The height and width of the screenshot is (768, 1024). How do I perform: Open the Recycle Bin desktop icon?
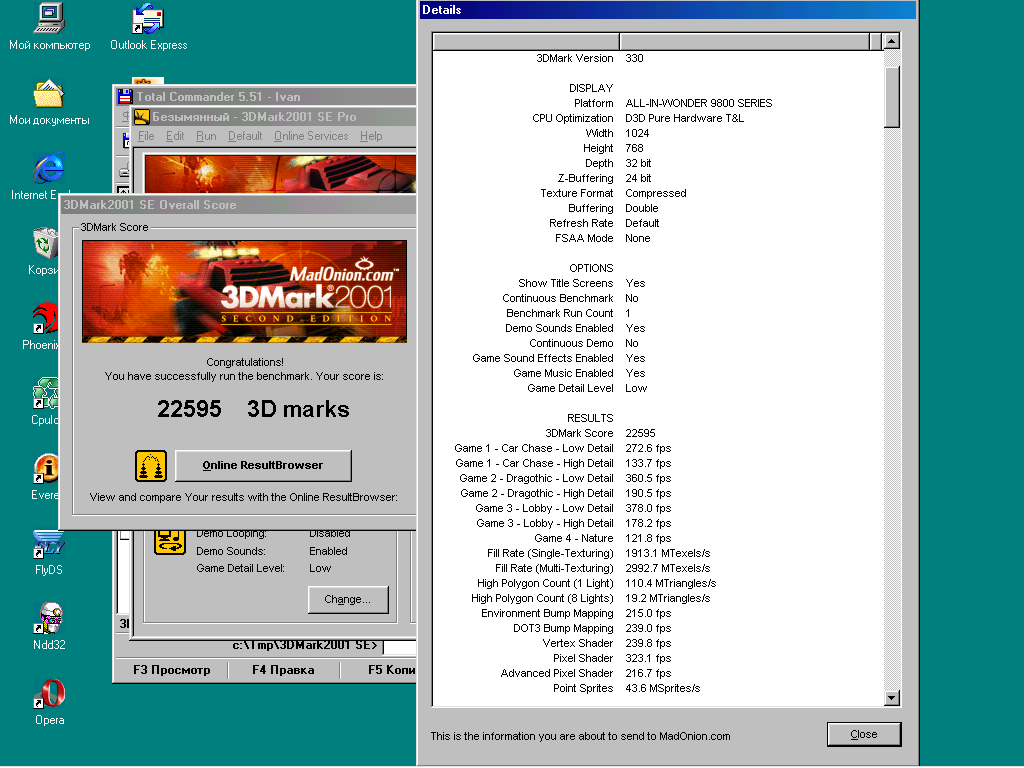coord(46,243)
